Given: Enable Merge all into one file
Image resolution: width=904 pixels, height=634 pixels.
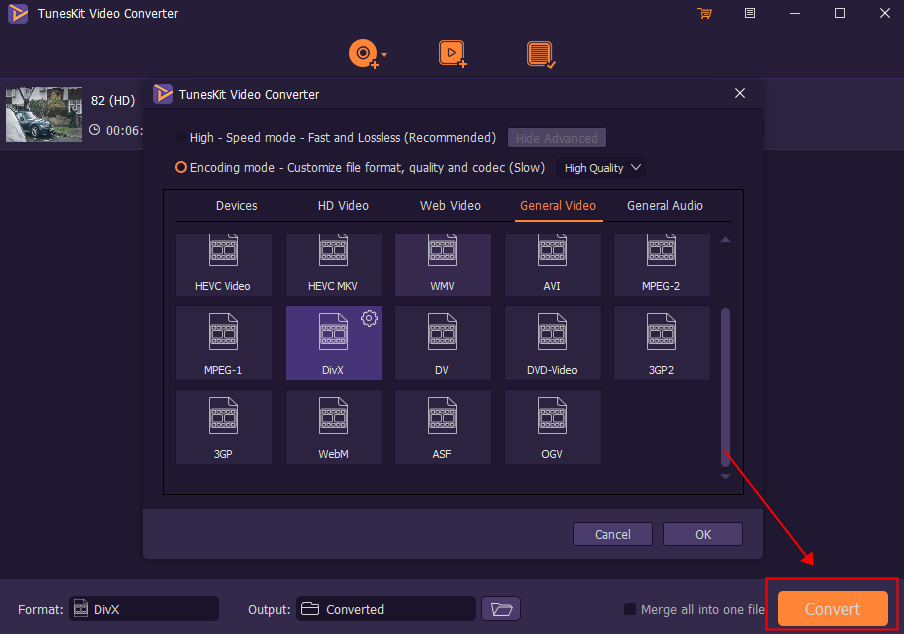Looking at the screenshot, I should click(630, 609).
